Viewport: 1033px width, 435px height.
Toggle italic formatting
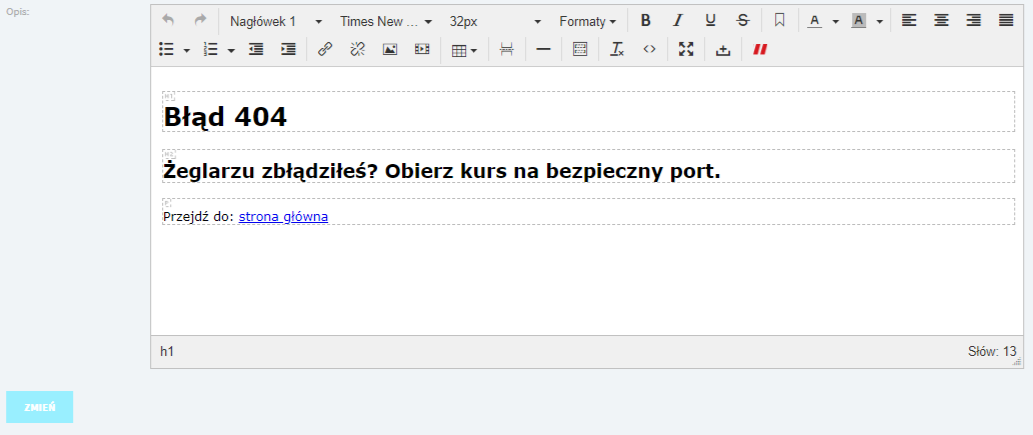(x=678, y=20)
